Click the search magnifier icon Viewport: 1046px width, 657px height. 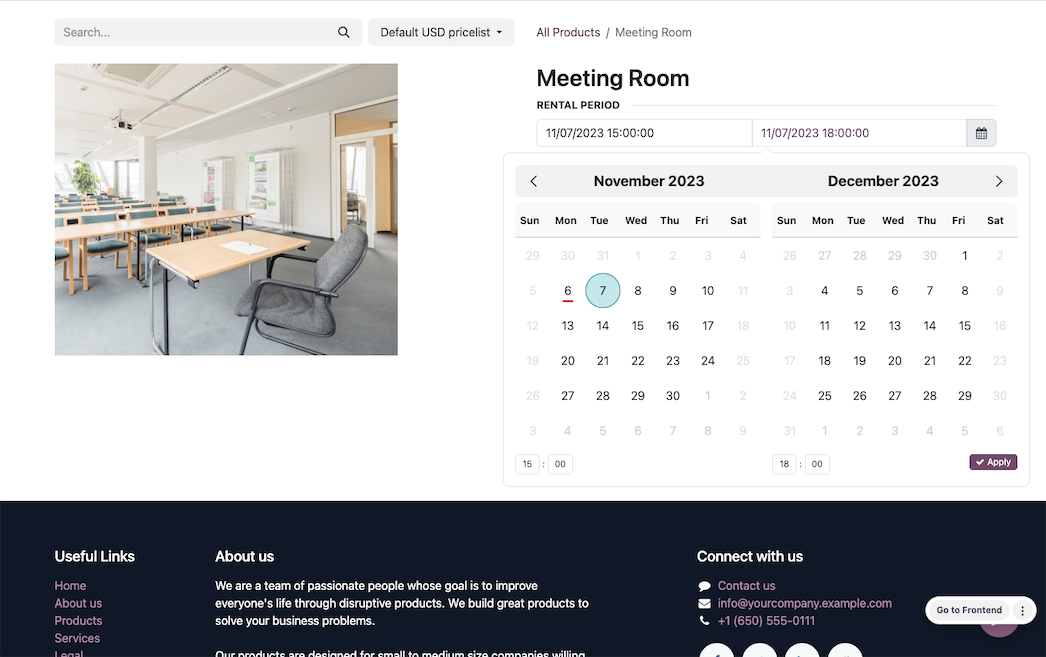343,31
